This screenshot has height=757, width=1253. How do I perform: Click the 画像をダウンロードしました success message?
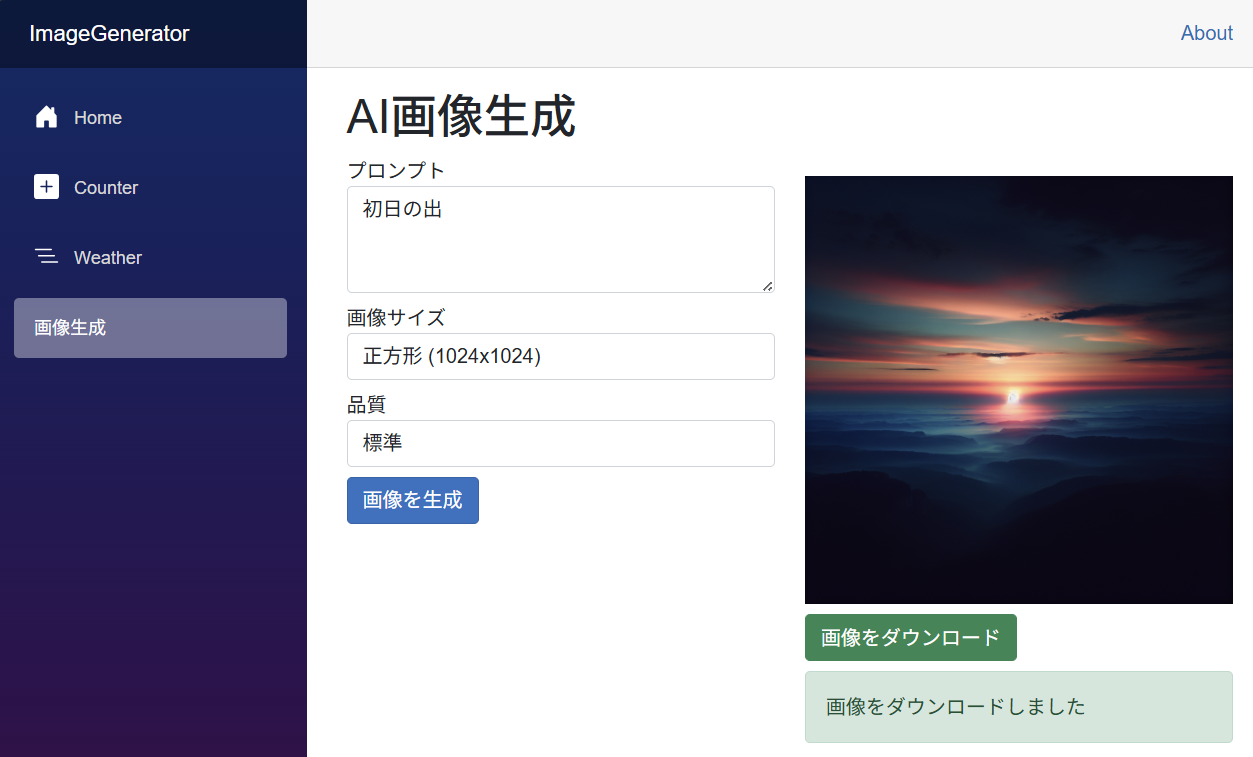[1018, 707]
